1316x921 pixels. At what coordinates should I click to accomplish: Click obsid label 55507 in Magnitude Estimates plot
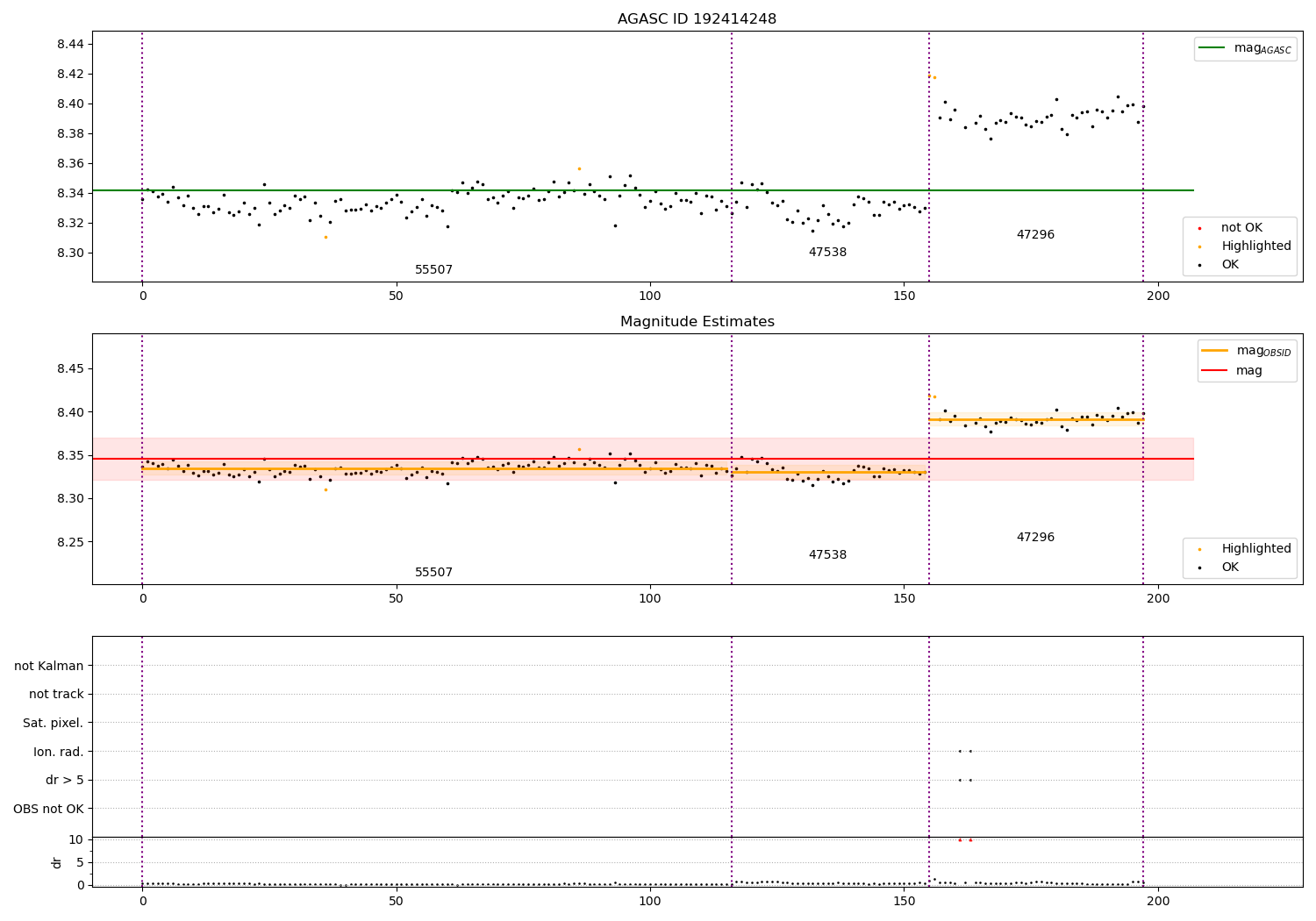[x=433, y=573]
